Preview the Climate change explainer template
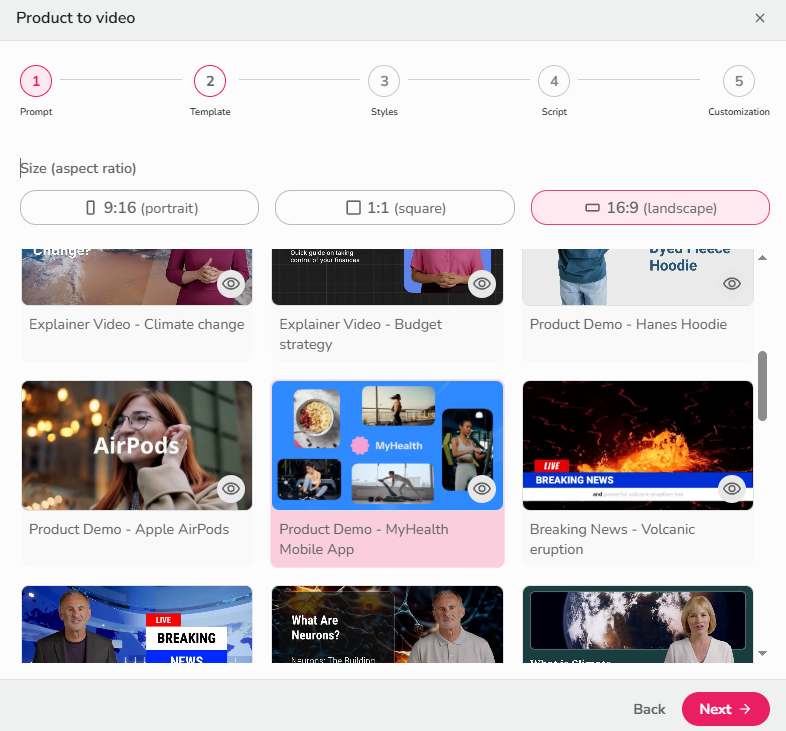Viewport: 786px width, 731px height. tap(231, 284)
